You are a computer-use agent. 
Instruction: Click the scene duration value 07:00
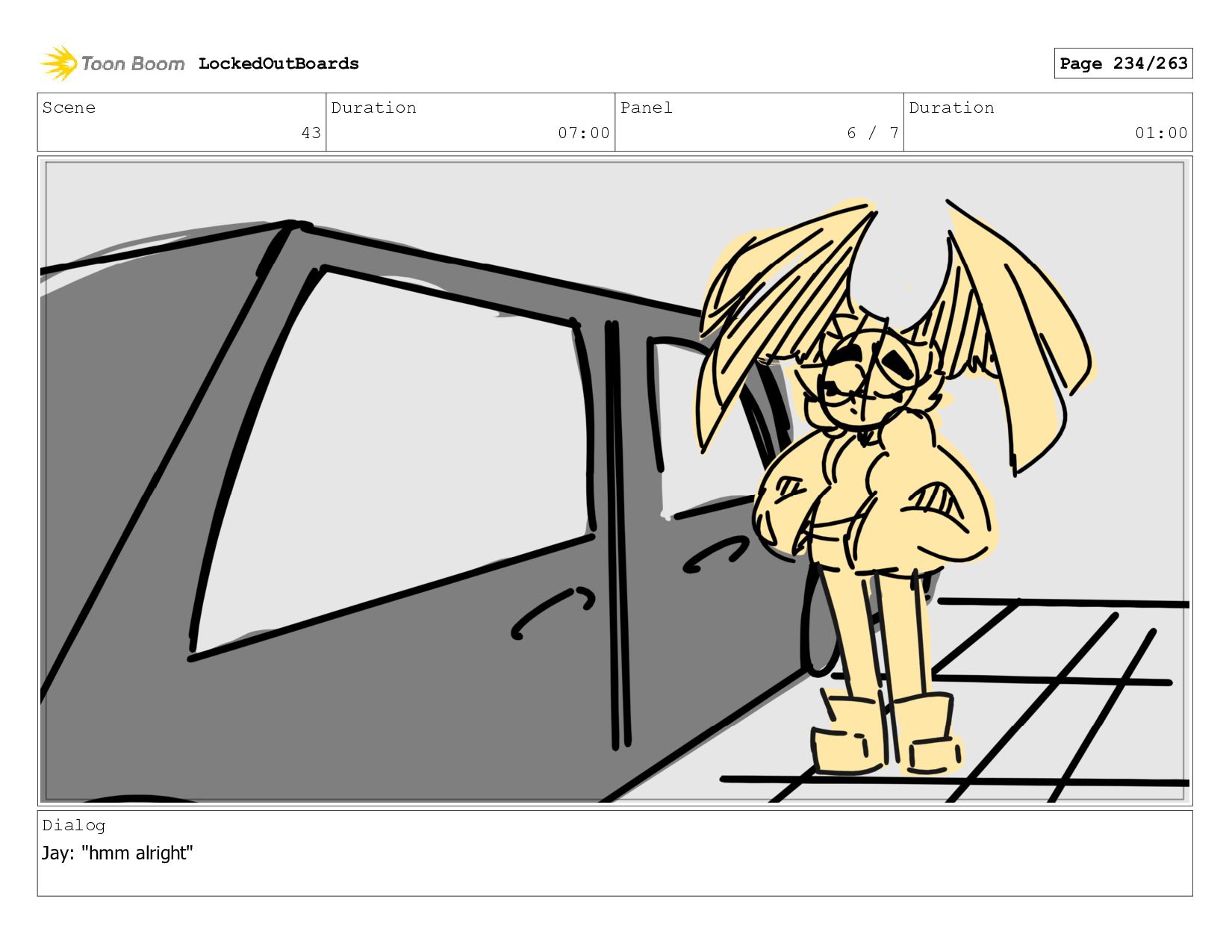584,133
